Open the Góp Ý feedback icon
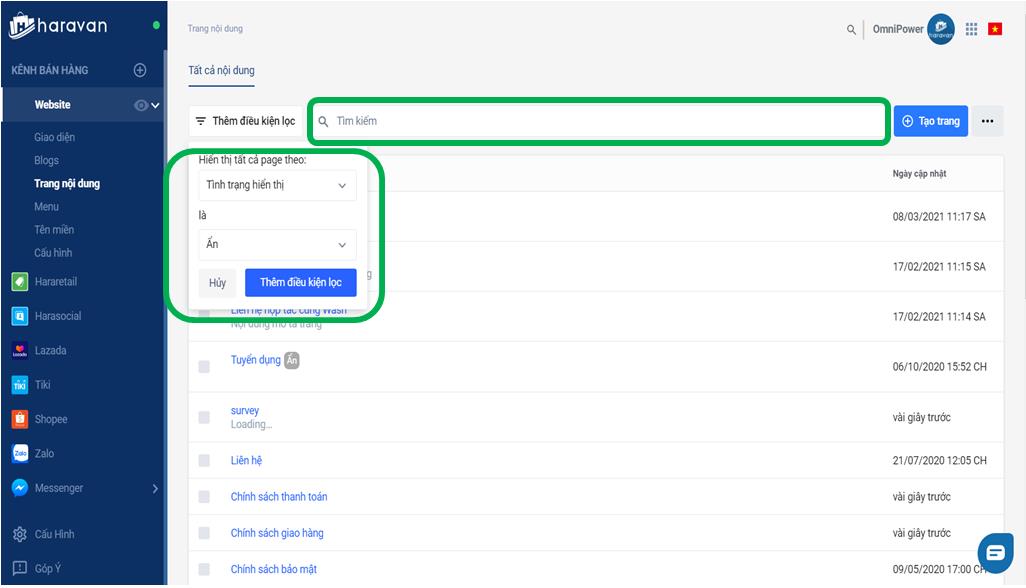This screenshot has height=588, width=1026. pos(20,568)
